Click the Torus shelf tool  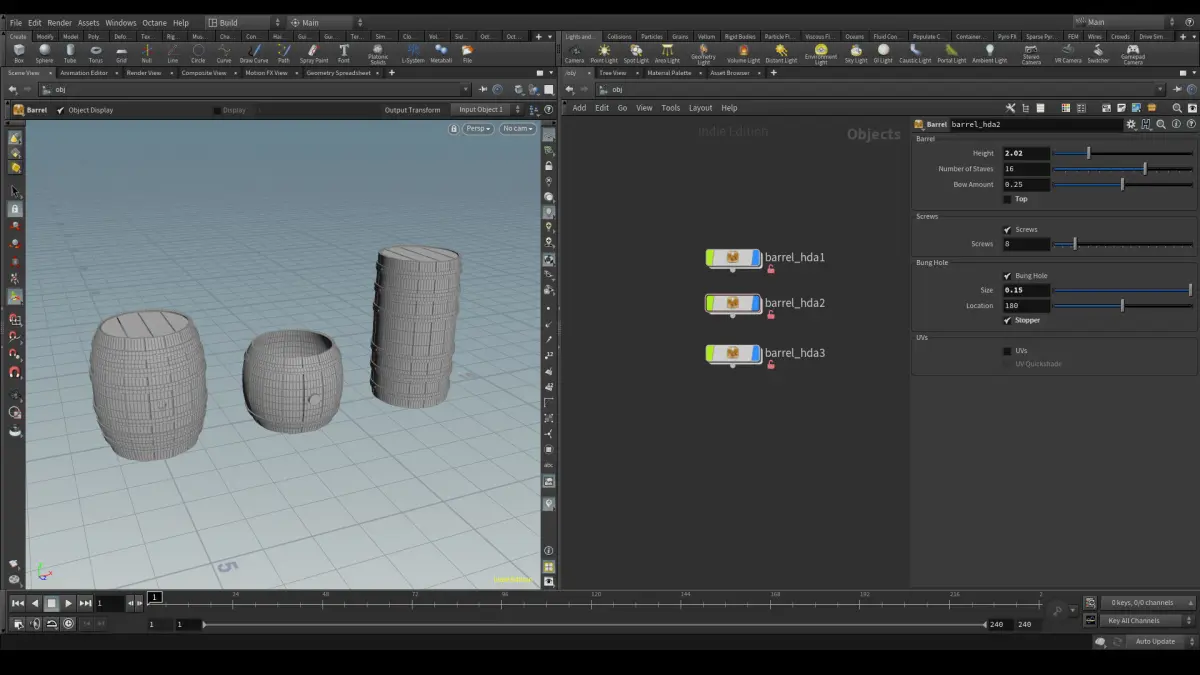96,53
